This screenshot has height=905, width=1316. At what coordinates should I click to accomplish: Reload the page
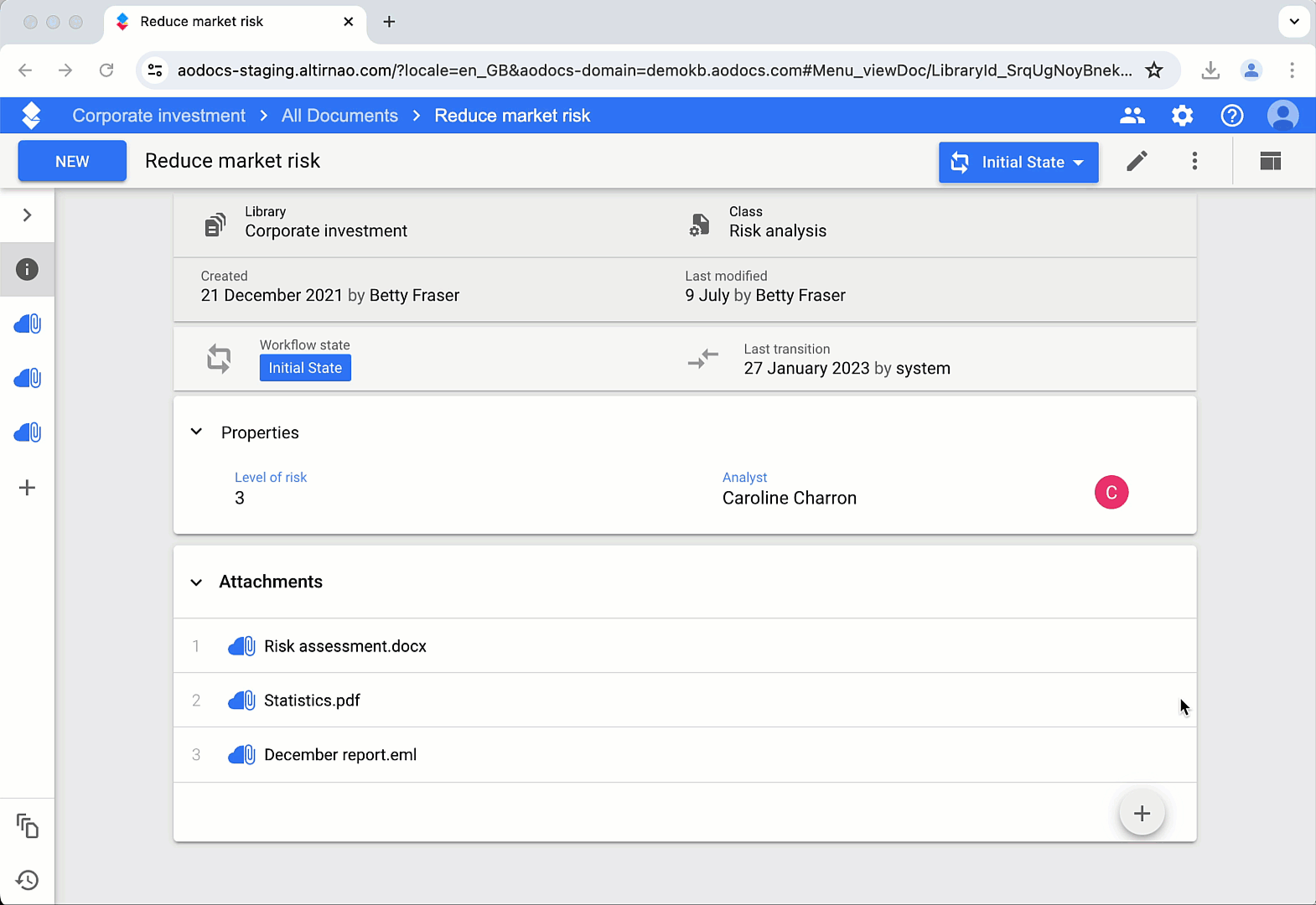coord(106,70)
